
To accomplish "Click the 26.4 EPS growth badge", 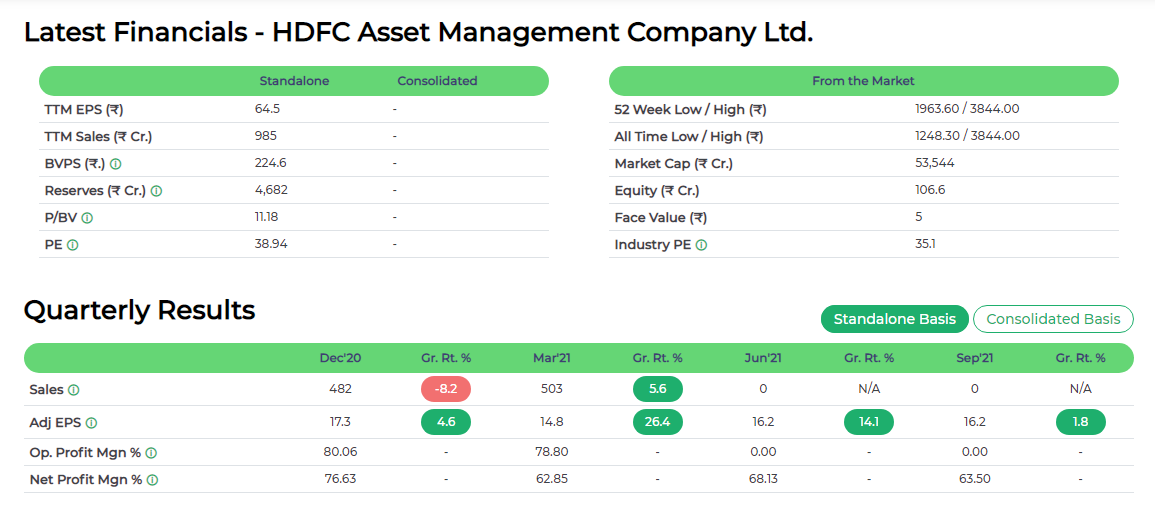I will click(x=657, y=422).
